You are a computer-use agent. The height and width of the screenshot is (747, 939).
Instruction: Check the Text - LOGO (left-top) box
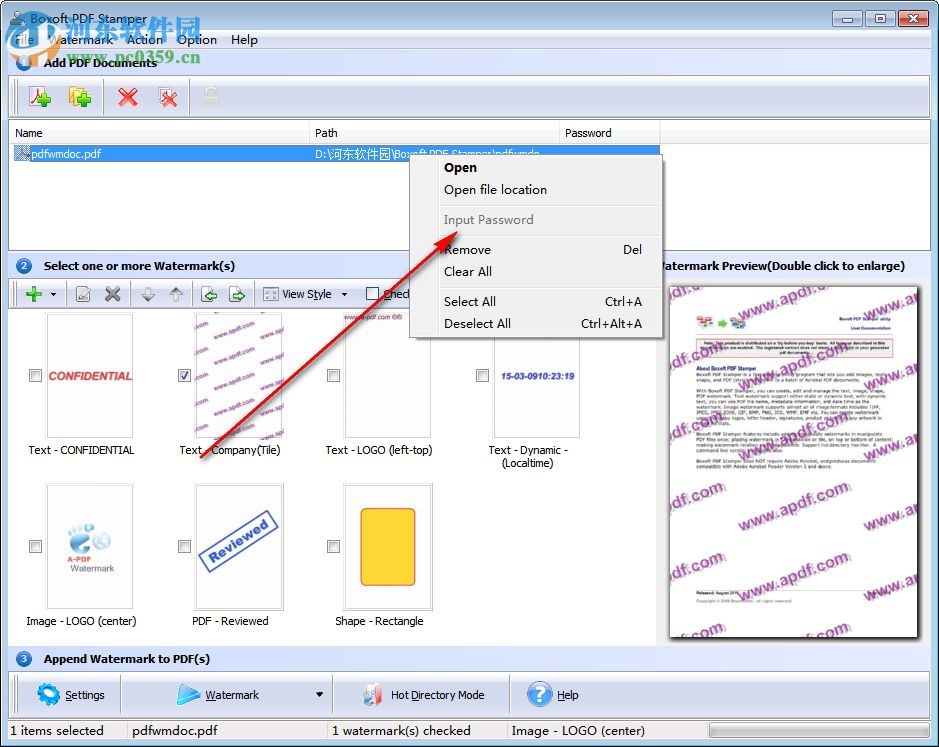tap(334, 376)
